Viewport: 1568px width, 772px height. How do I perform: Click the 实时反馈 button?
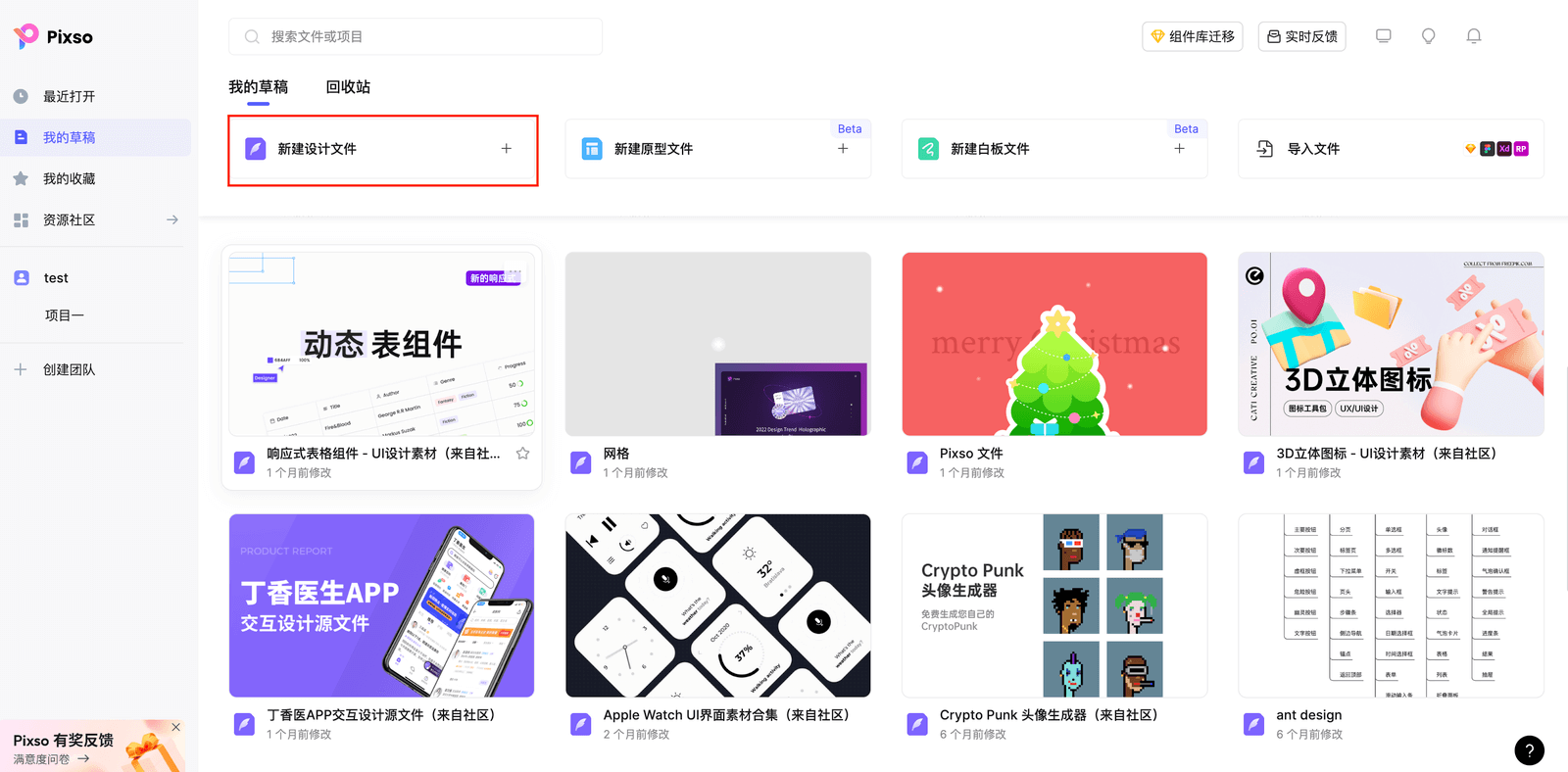(x=1302, y=36)
